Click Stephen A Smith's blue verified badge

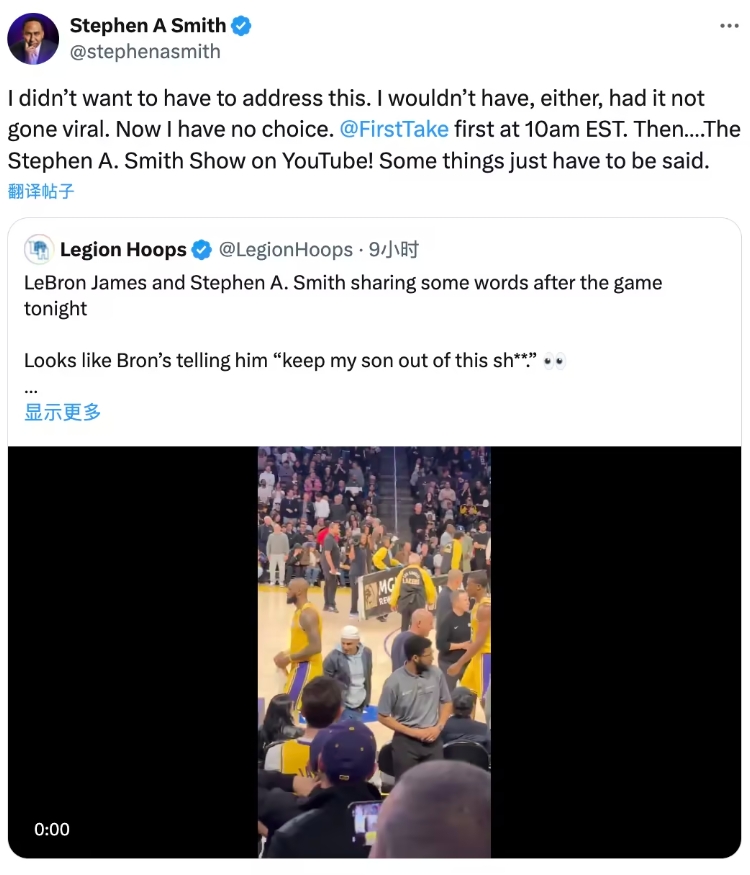click(x=241, y=27)
